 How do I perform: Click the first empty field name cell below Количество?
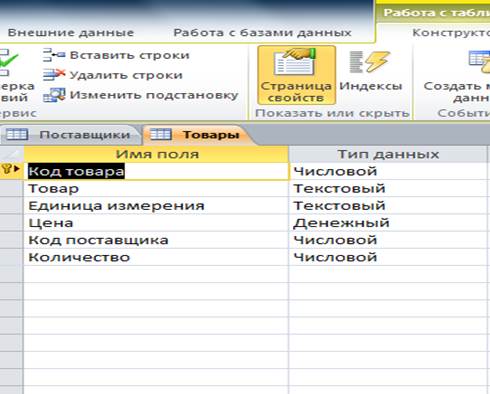[156, 274]
